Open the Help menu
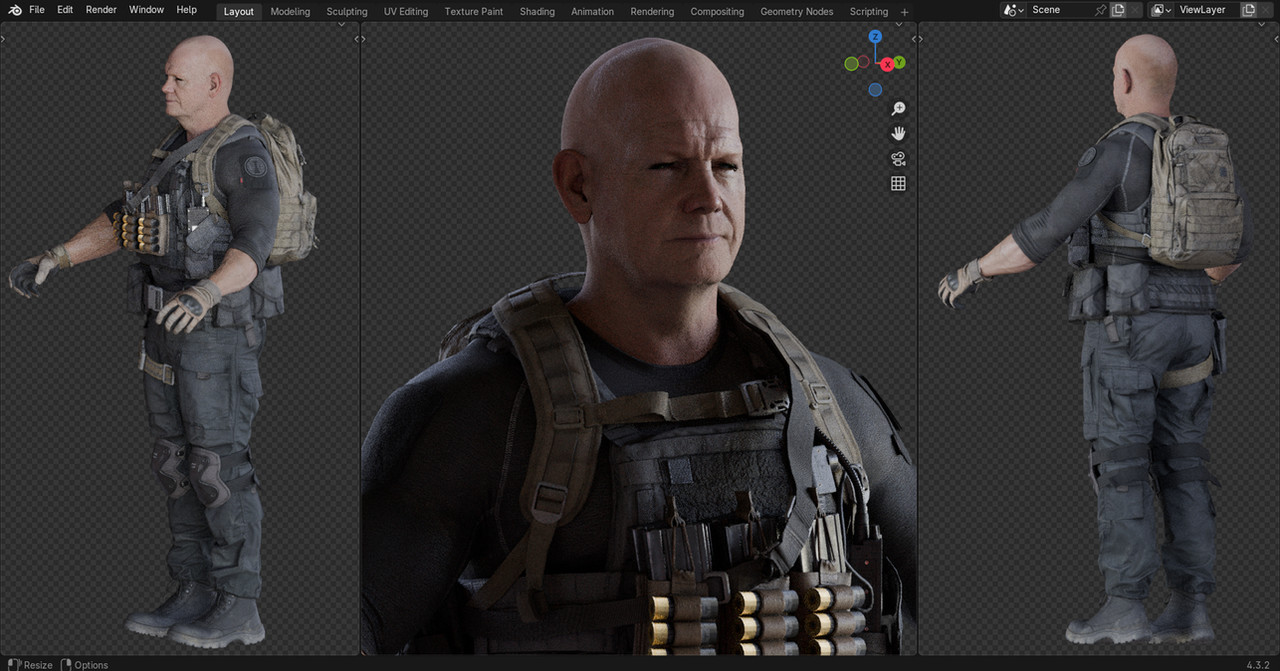The image size is (1280, 671). pos(186,10)
